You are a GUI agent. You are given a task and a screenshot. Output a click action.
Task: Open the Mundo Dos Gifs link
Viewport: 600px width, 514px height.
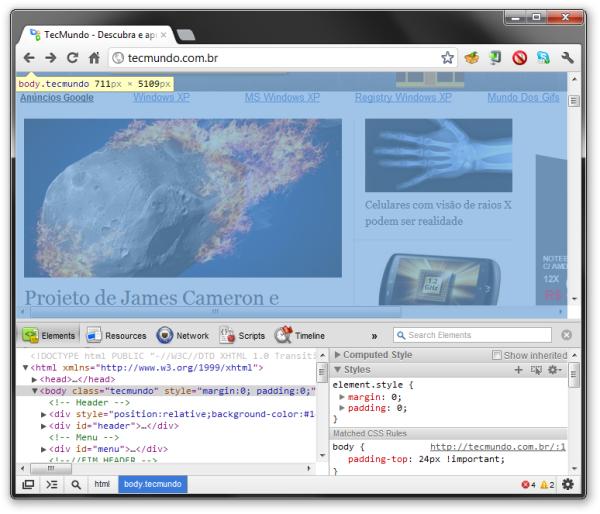523,98
